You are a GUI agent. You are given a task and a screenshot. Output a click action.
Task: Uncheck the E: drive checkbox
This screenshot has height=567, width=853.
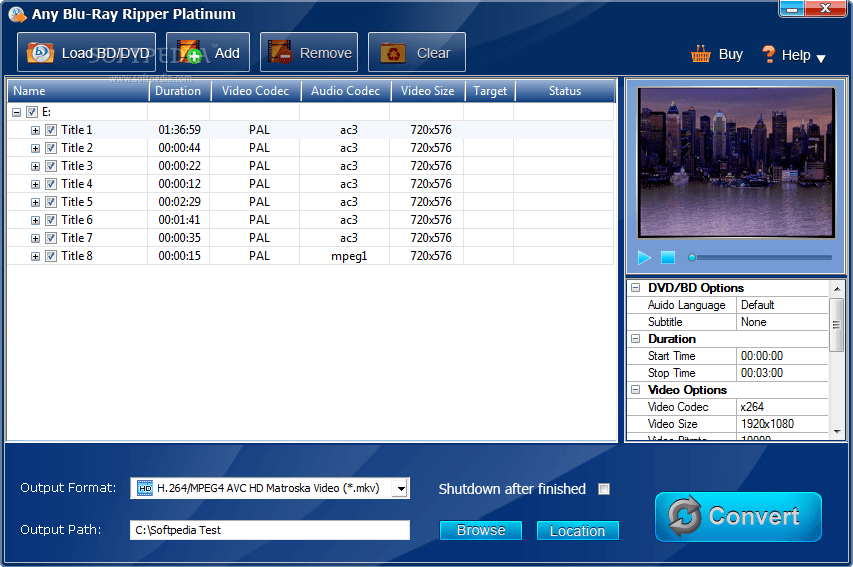click(32, 112)
